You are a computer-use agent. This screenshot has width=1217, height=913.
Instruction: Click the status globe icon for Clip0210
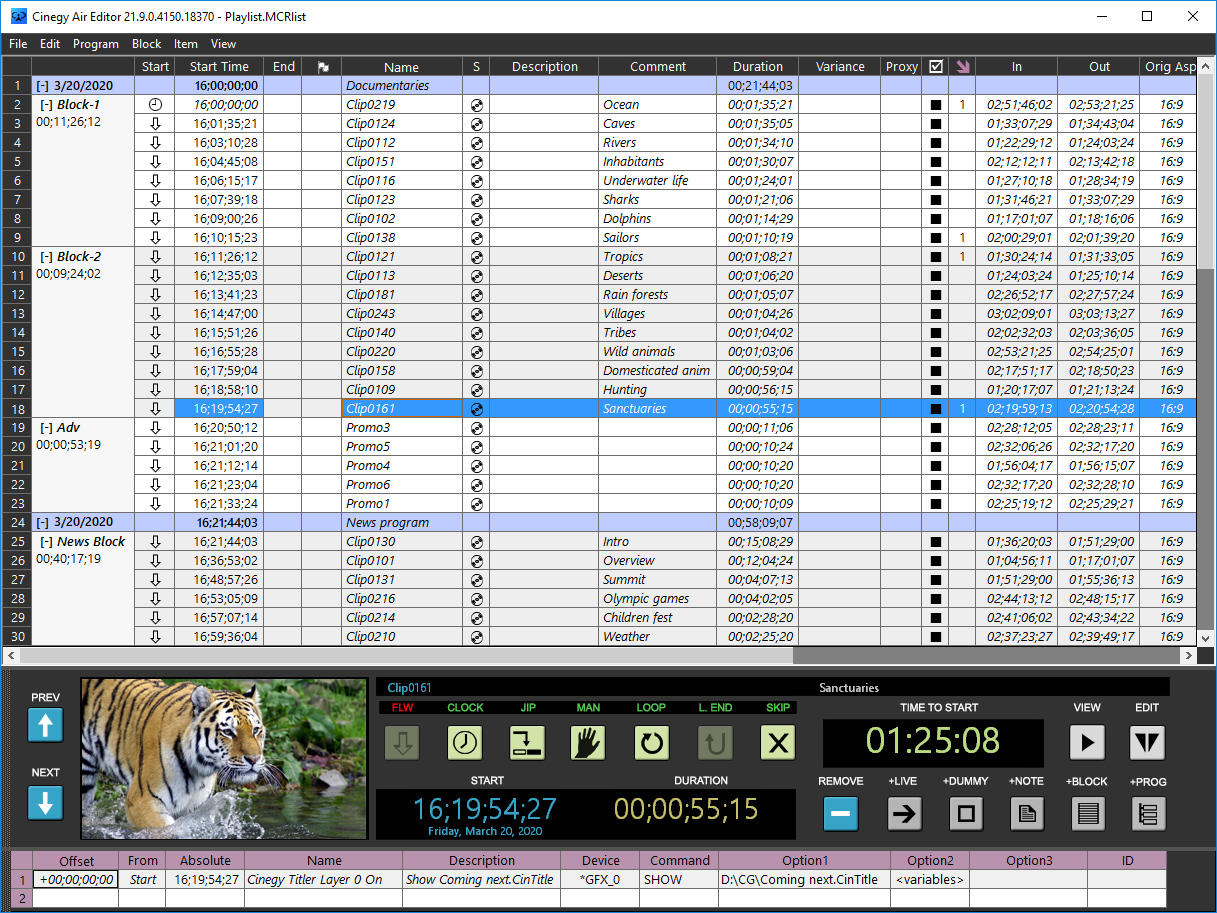(476, 637)
